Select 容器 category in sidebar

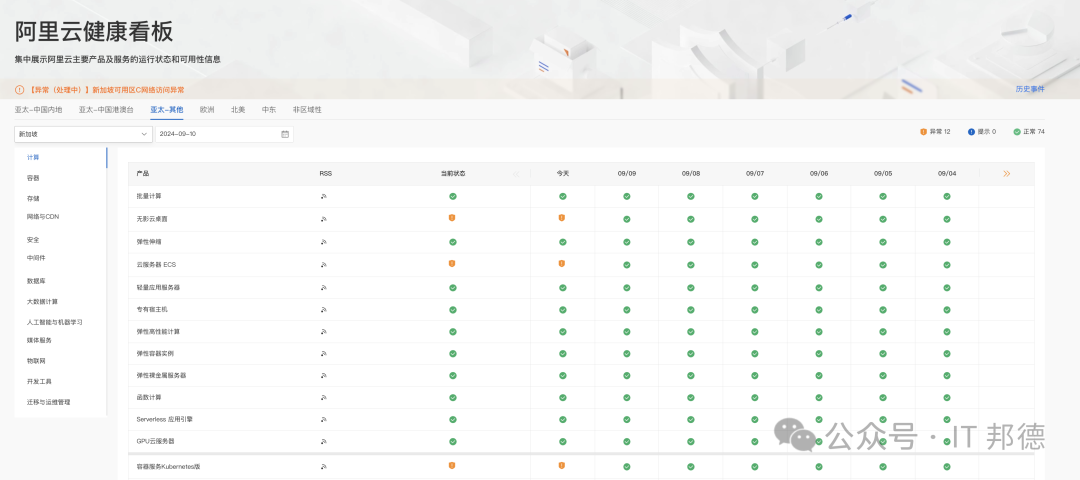click(33, 178)
